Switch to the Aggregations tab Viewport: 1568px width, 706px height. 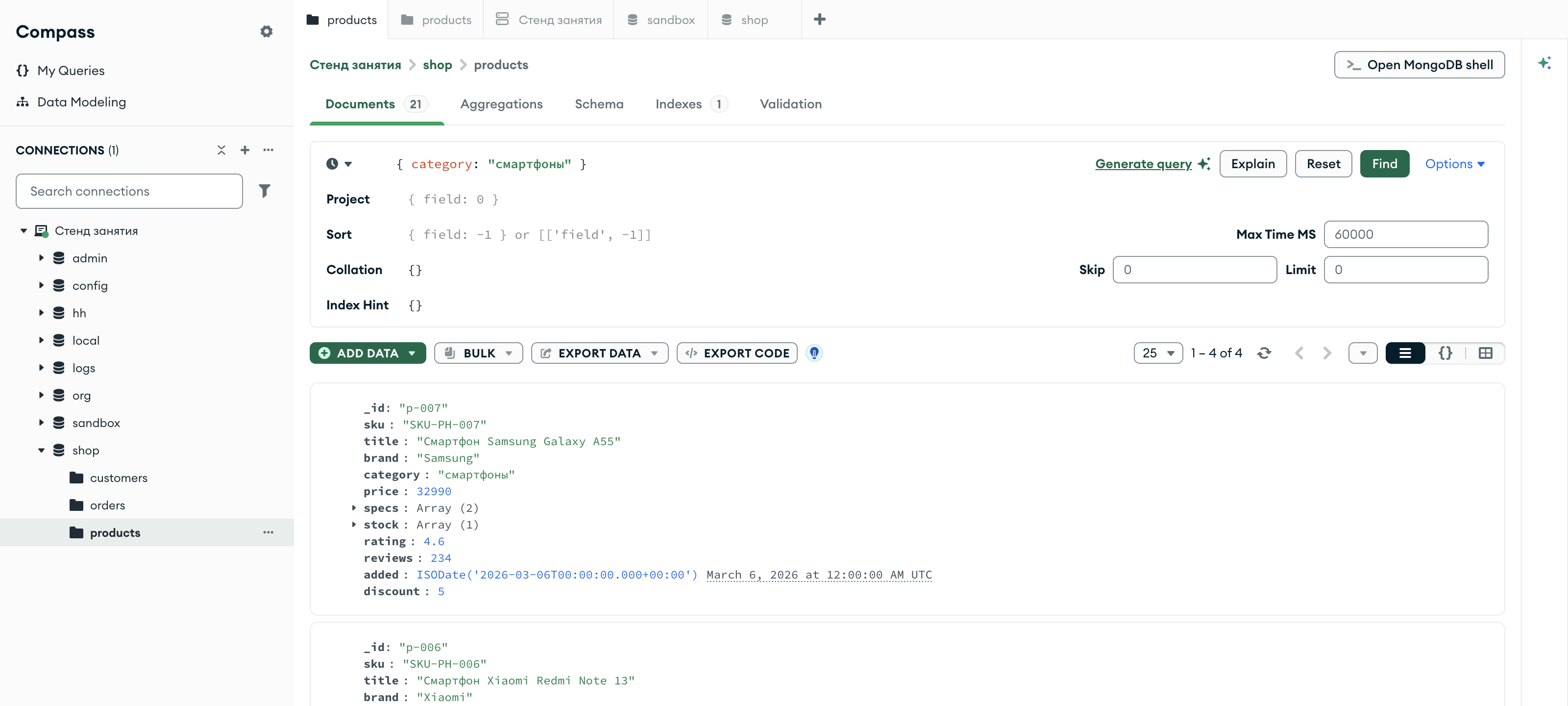click(x=501, y=104)
